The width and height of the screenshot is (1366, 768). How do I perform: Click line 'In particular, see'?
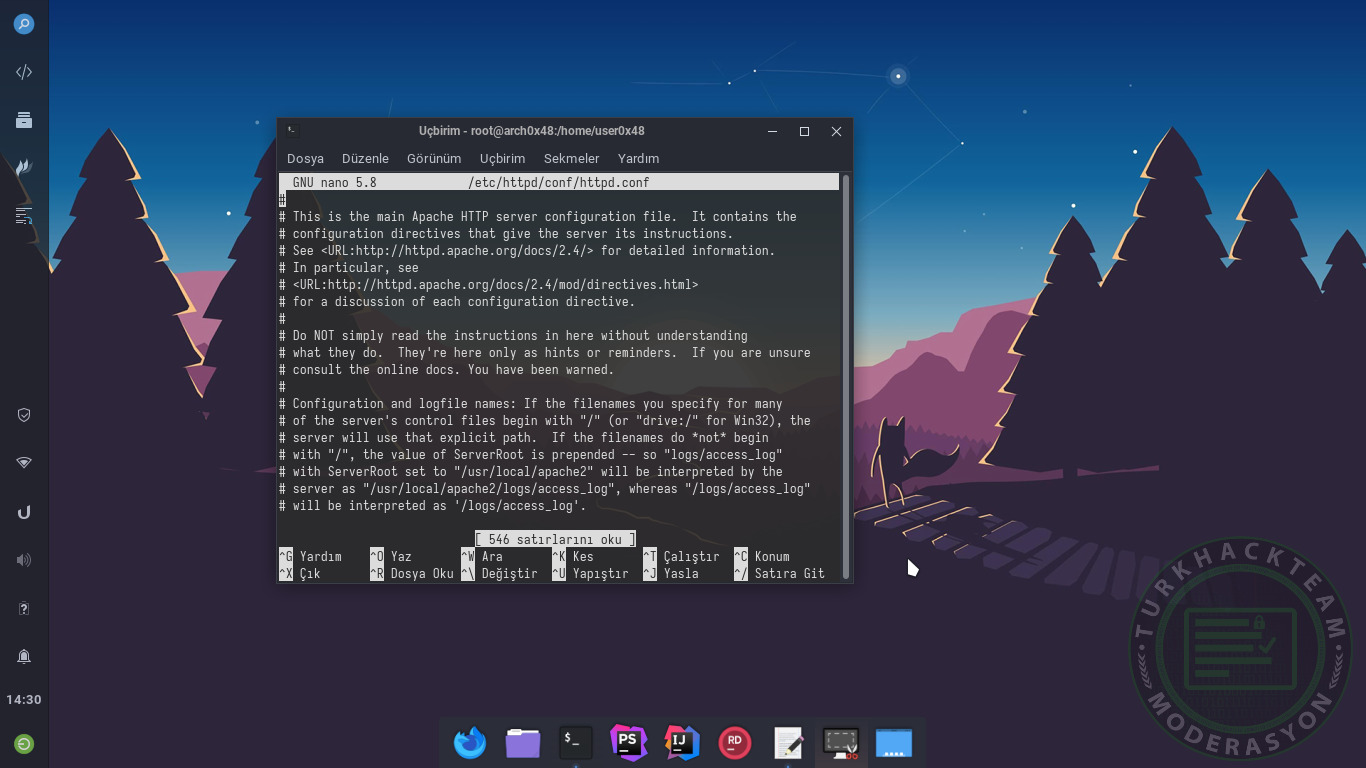tap(349, 268)
